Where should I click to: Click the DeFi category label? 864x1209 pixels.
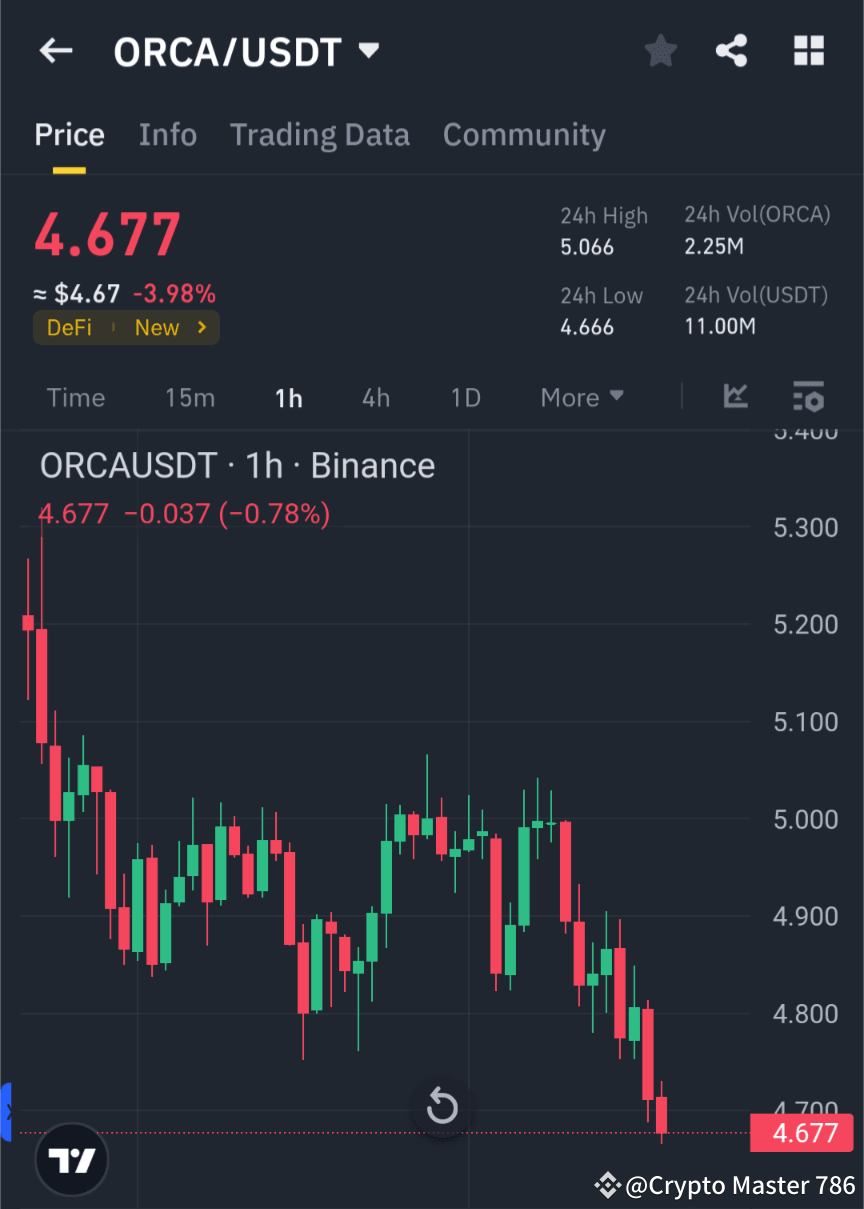pyautogui.click(x=68, y=327)
